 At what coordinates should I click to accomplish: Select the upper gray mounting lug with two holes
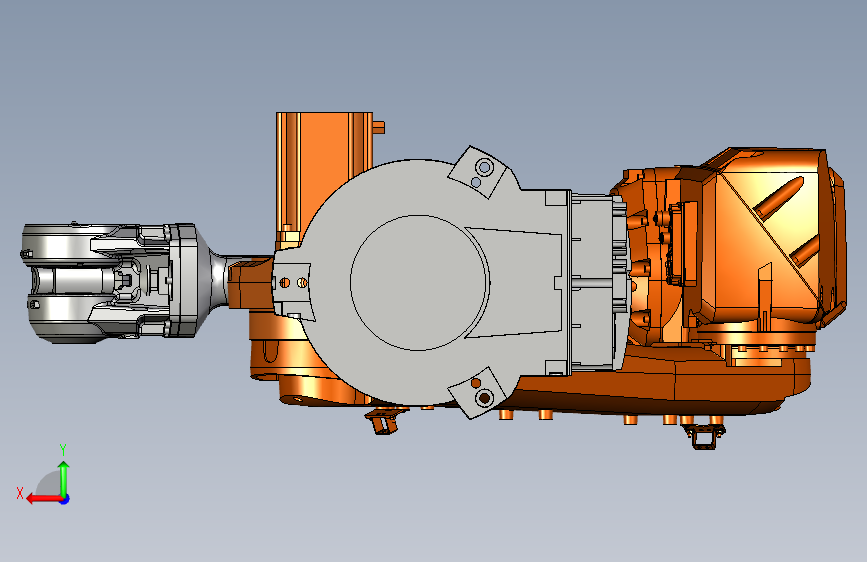(x=479, y=171)
